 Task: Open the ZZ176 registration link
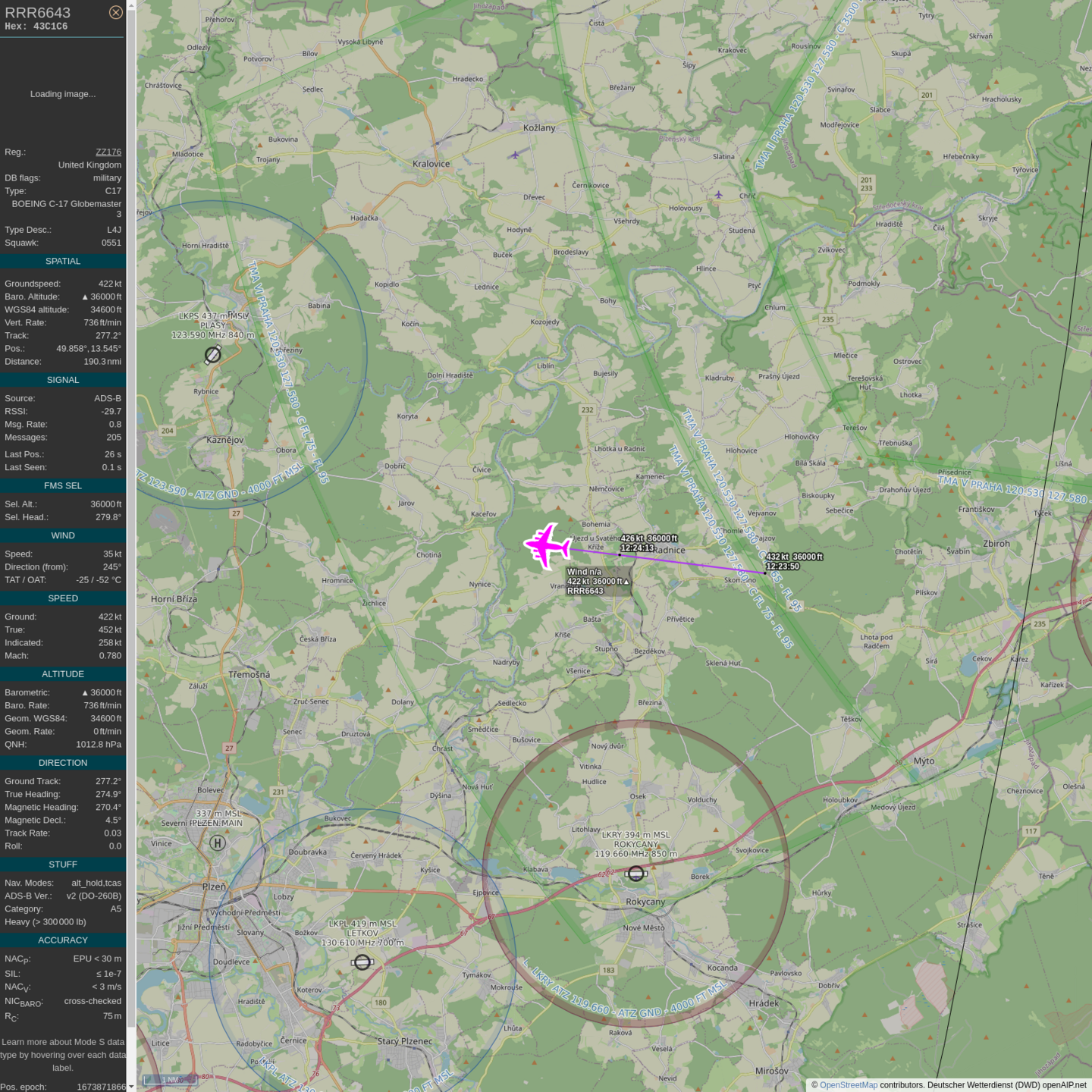point(108,152)
